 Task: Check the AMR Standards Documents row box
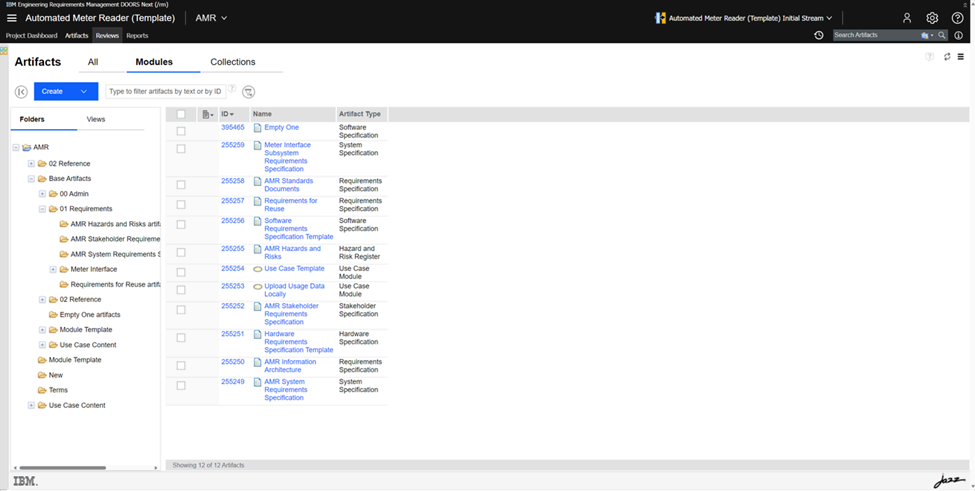coord(181,185)
